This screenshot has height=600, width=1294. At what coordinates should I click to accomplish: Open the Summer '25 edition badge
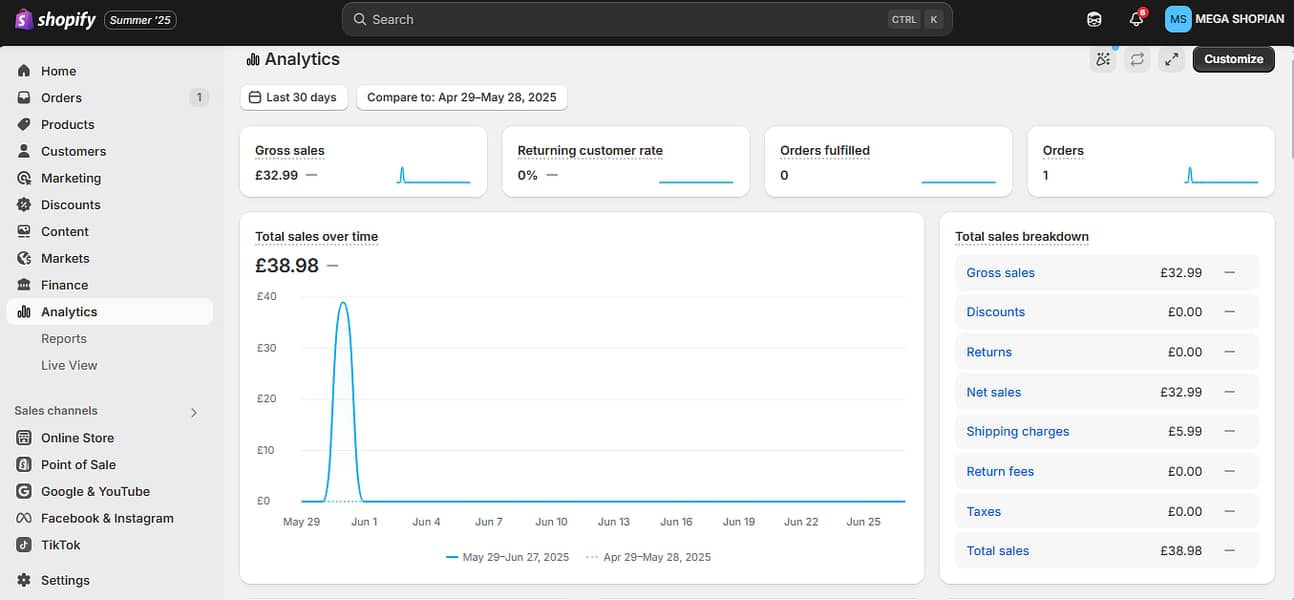click(140, 19)
